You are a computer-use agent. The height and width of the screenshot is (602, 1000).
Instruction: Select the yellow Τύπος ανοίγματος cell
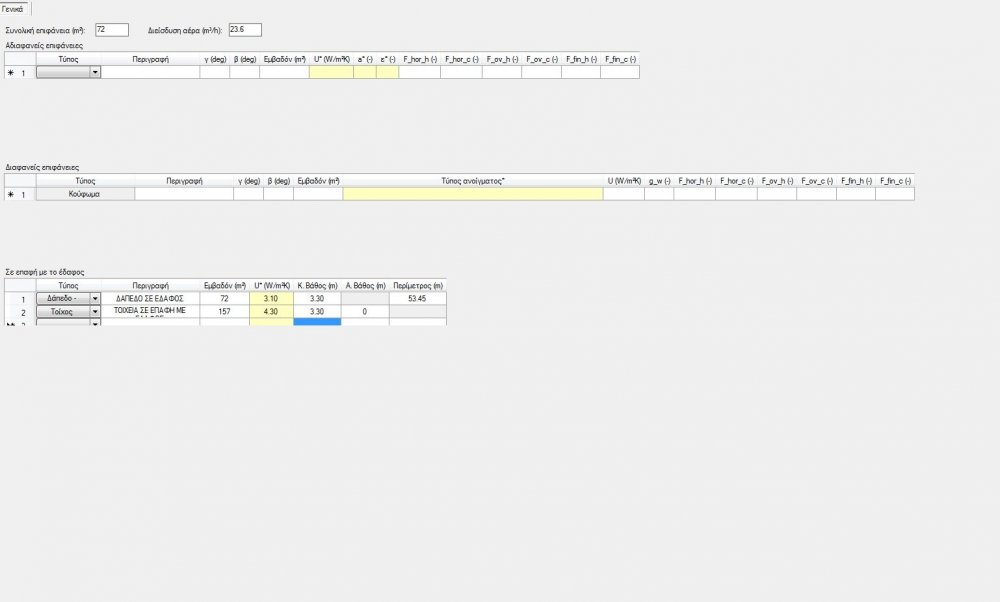click(x=472, y=194)
